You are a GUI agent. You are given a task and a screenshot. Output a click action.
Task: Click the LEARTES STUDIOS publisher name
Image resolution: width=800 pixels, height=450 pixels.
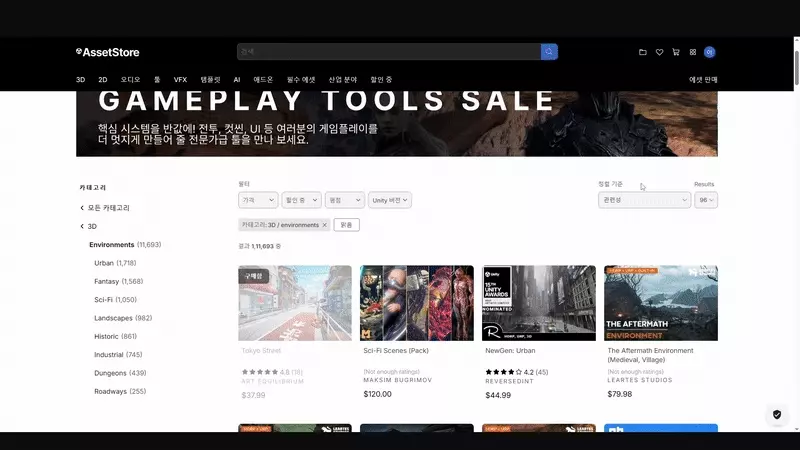coord(640,380)
